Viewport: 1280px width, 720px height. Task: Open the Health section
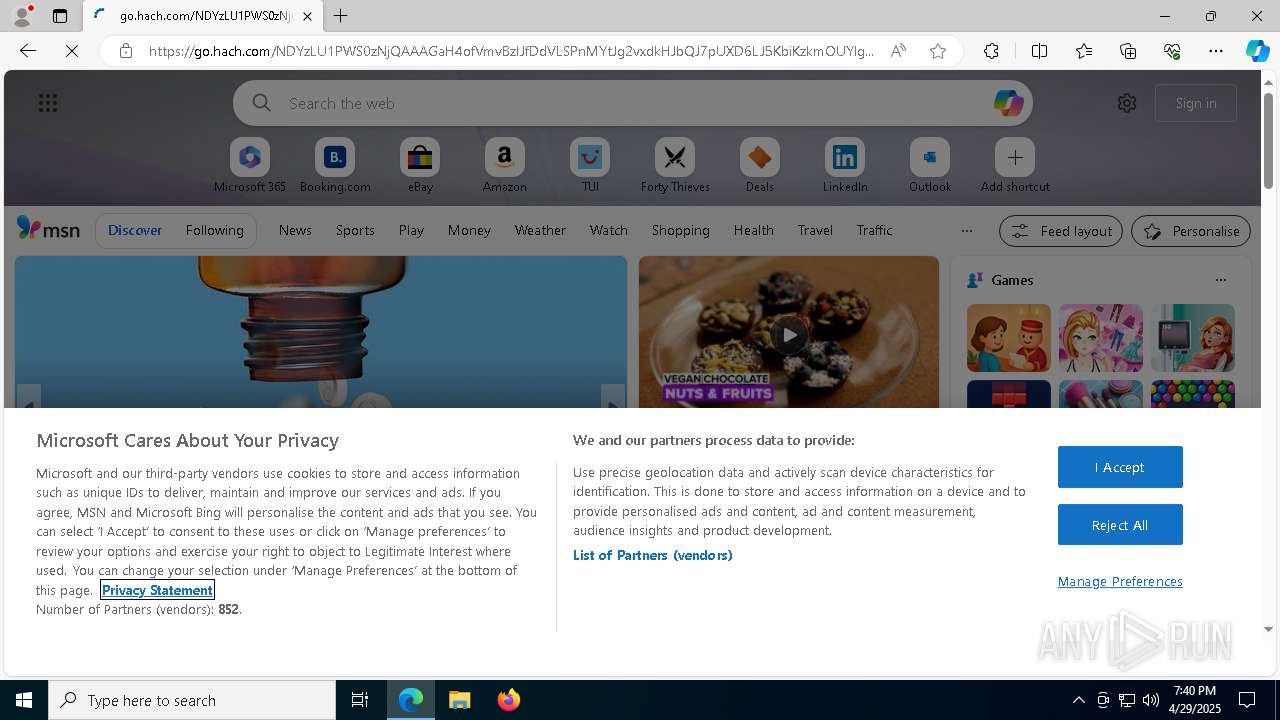[x=754, y=230]
